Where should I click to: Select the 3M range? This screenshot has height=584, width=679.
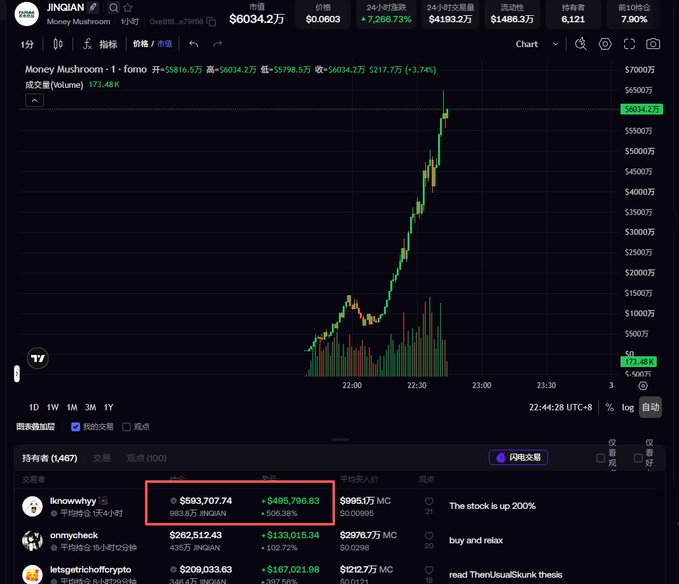click(x=91, y=407)
